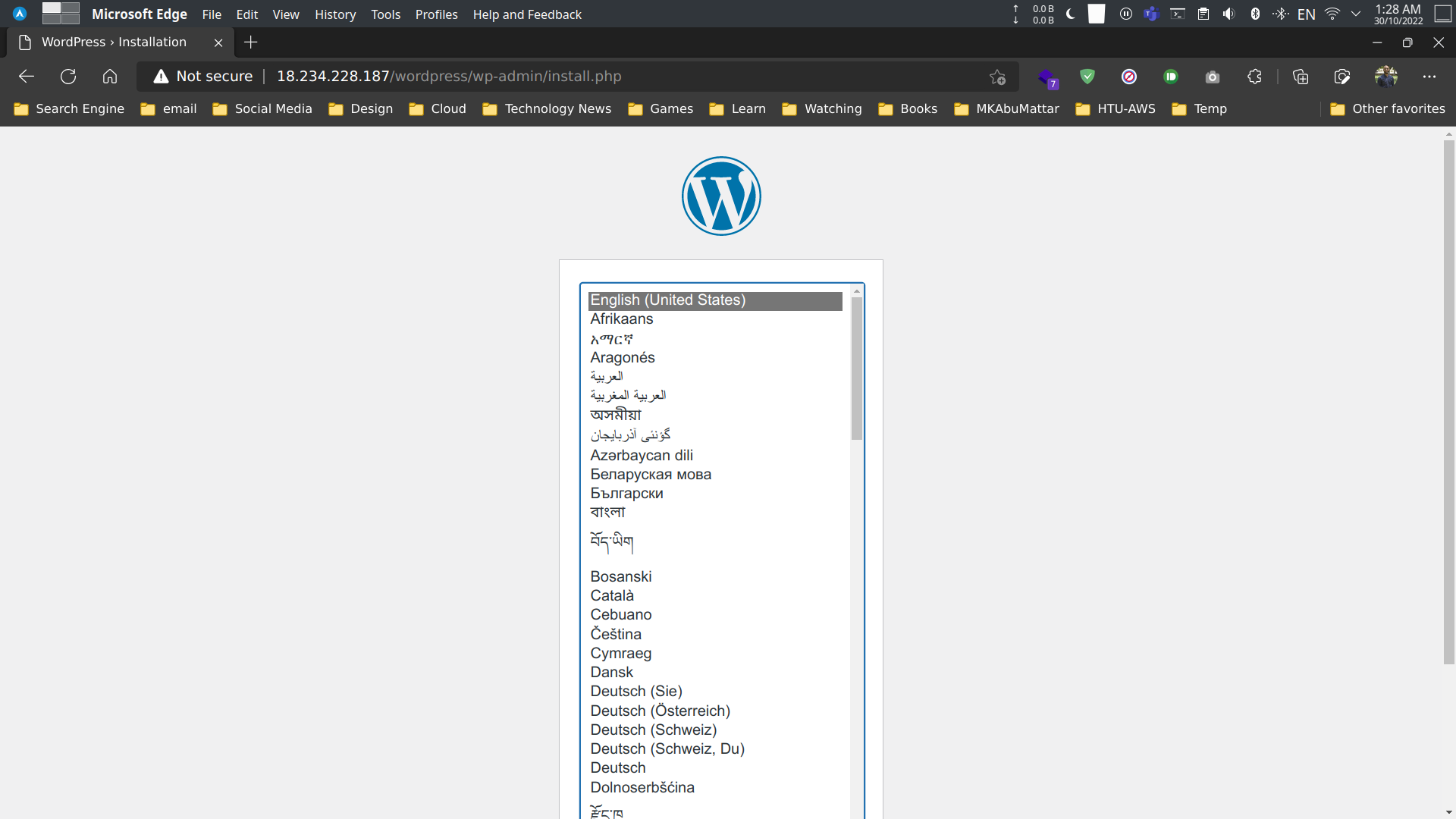Viewport: 1456px width, 819px height.
Task: Open the Web Capture pencil-camera icon
Action: [x=1341, y=76]
